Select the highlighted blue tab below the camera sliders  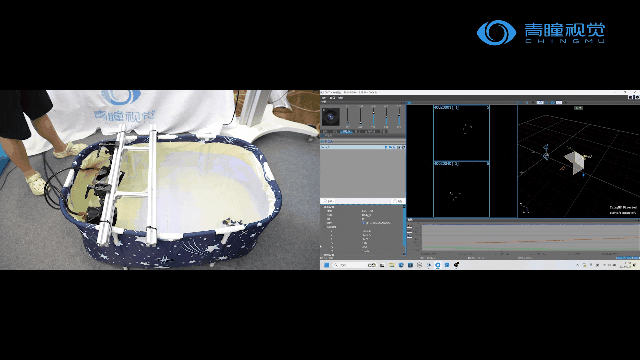pyautogui.click(x=346, y=131)
